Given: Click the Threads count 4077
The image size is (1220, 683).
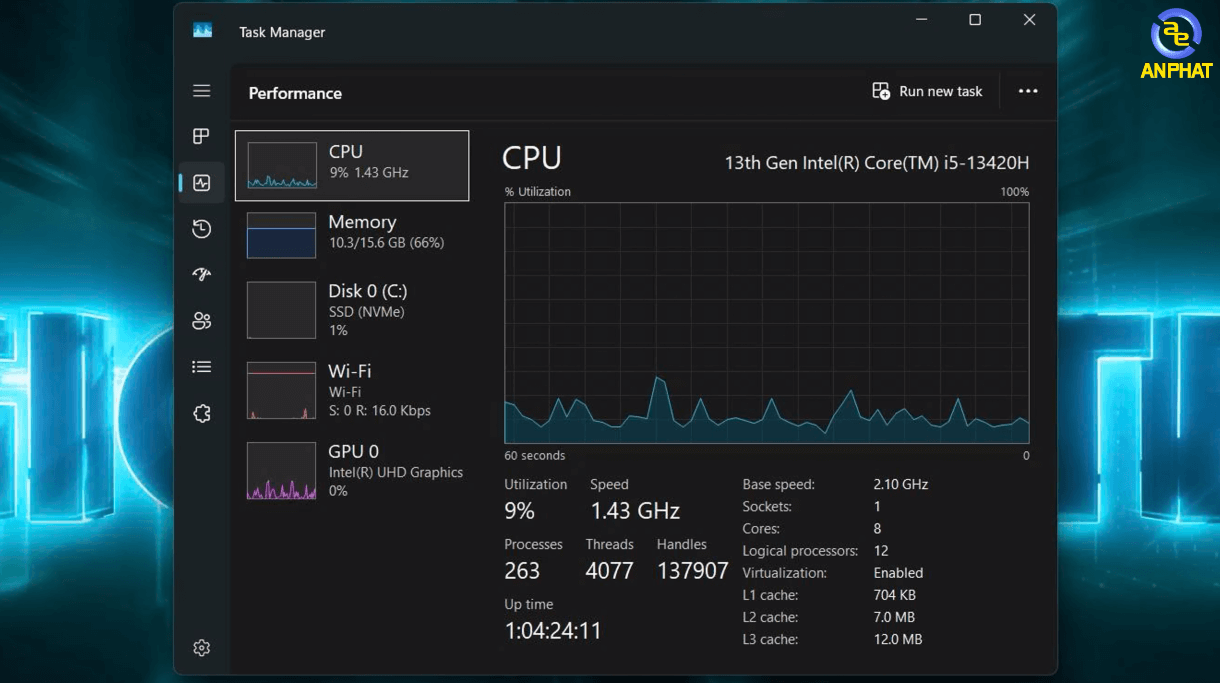Looking at the screenshot, I should (610, 571).
